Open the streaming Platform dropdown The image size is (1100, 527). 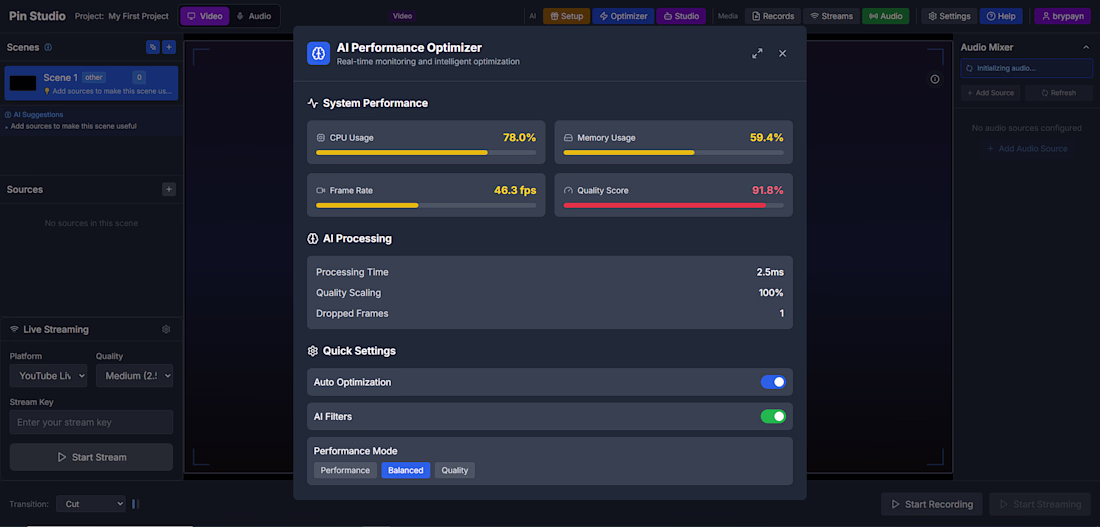point(48,376)
